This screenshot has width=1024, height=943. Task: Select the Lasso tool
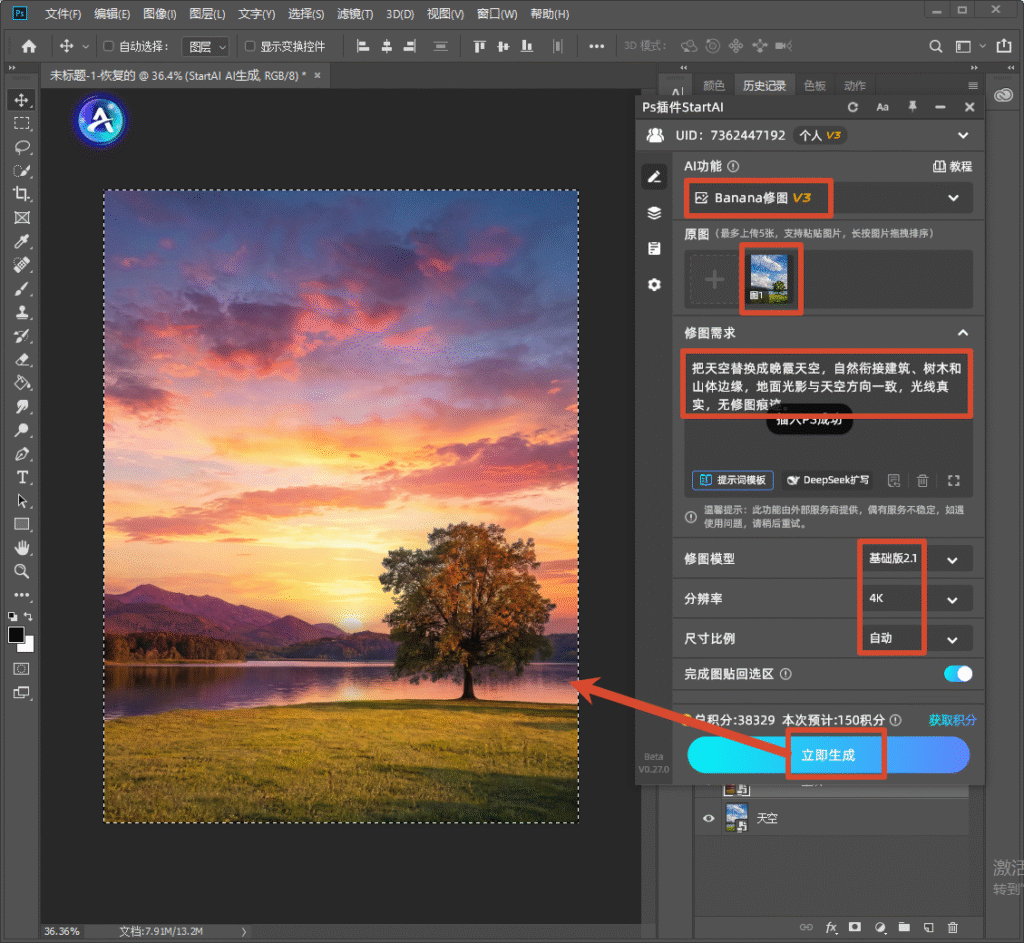point(22,147)
